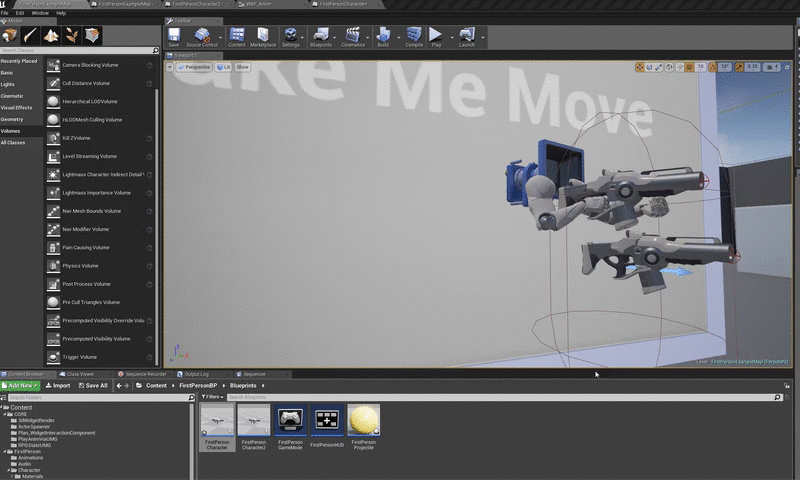Image resolution: width=800 pixels, height=480 pixels.
Task: Toggle grid snapping in viewport
Action: (689, 67)
